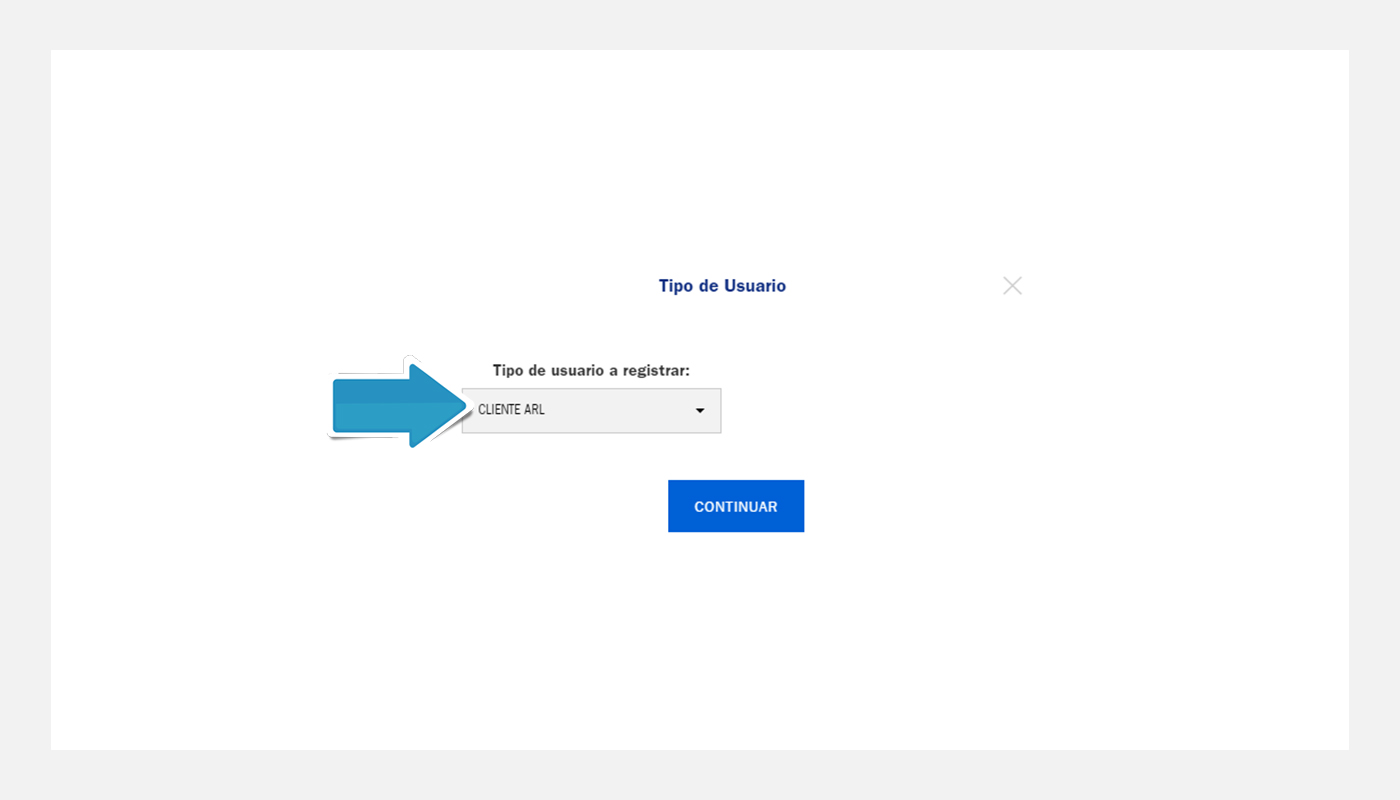Click the blue Continuar action
Image resolution: width=1400 pixels, height=800 pixels.
(736, 506)
